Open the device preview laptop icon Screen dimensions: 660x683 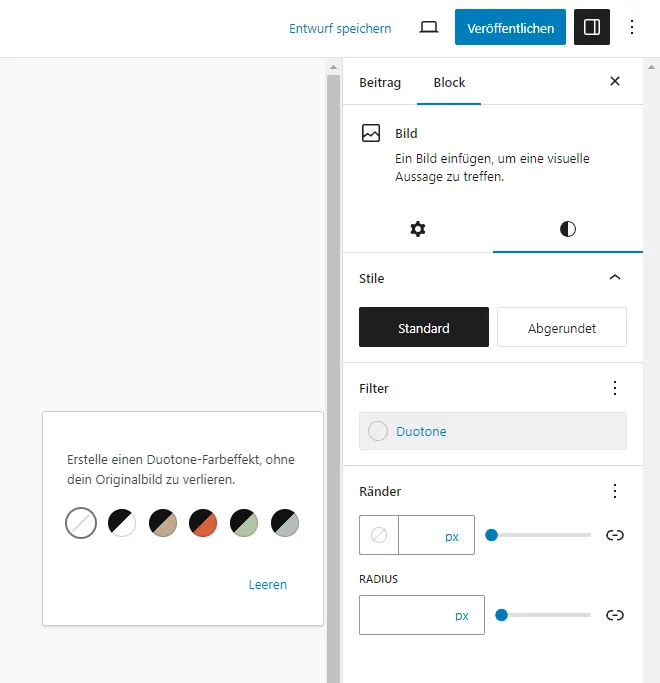[x=429, y=27]
